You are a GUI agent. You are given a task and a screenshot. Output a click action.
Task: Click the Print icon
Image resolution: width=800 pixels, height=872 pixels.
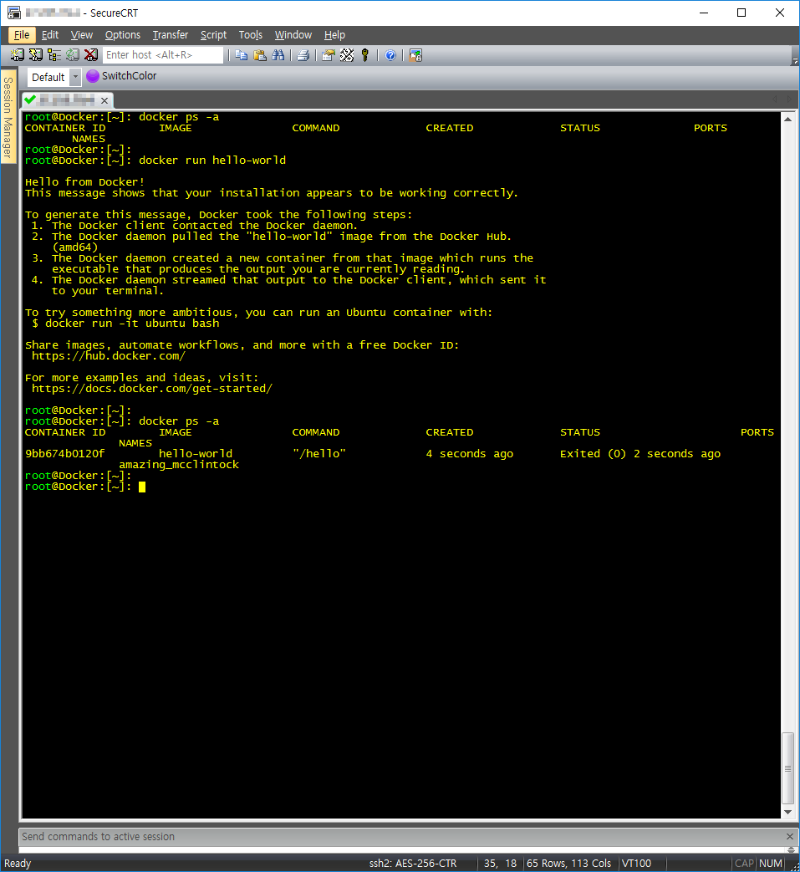303,55
